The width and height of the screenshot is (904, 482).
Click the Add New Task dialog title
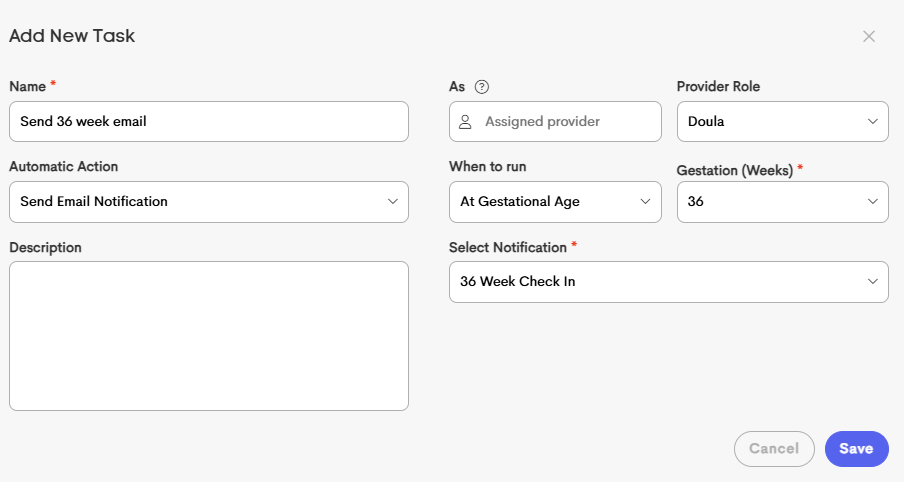[72, 36]
